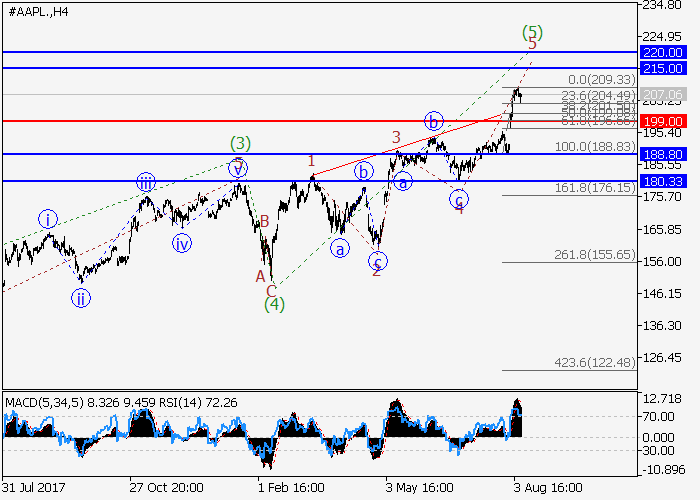Select the green (4) wave label
Image resolution: width=700 pixels, height=500 pixels.
[x=274, y=304]
